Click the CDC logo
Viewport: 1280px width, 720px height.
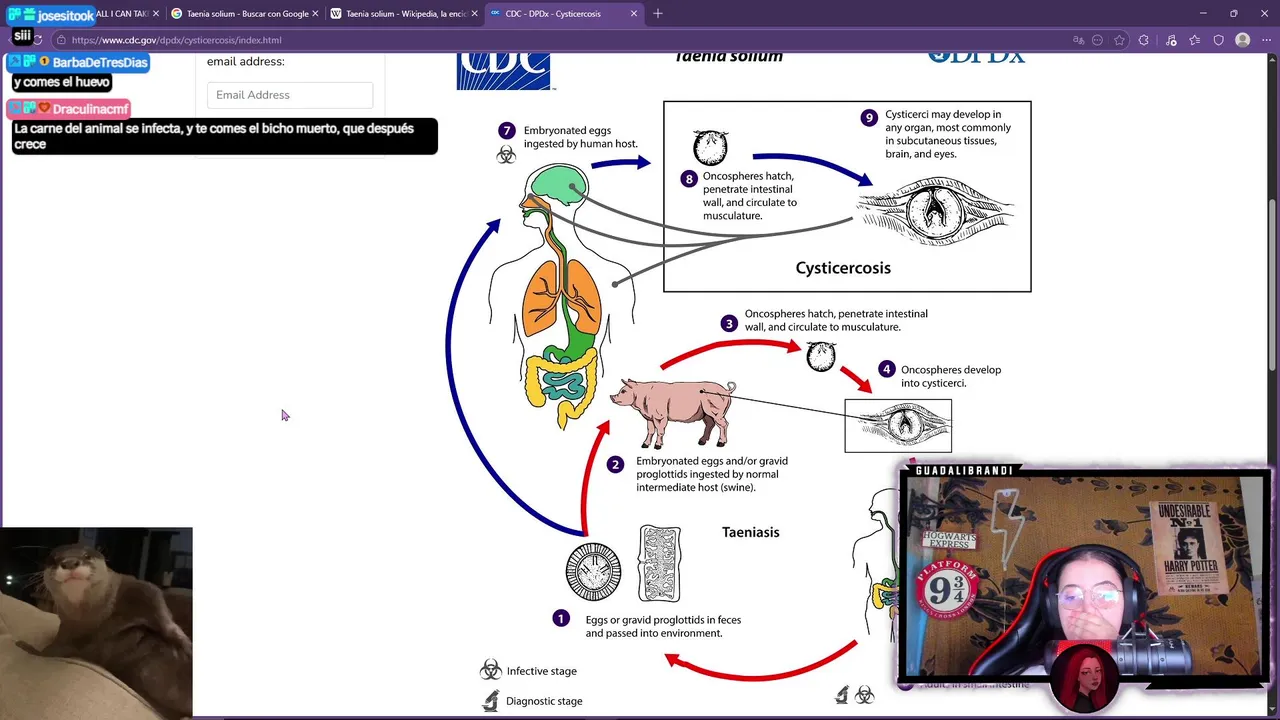pos(505,71)
